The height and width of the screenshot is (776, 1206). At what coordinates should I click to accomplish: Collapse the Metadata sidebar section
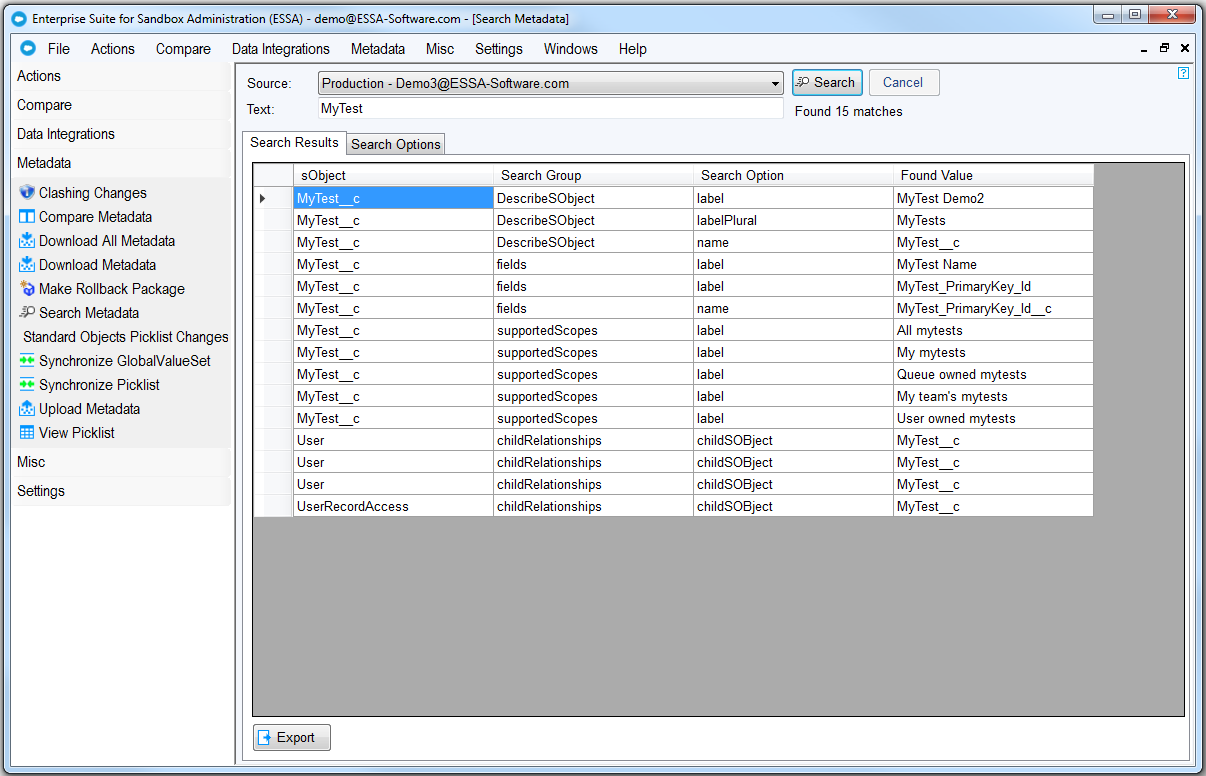pos(121,163)
